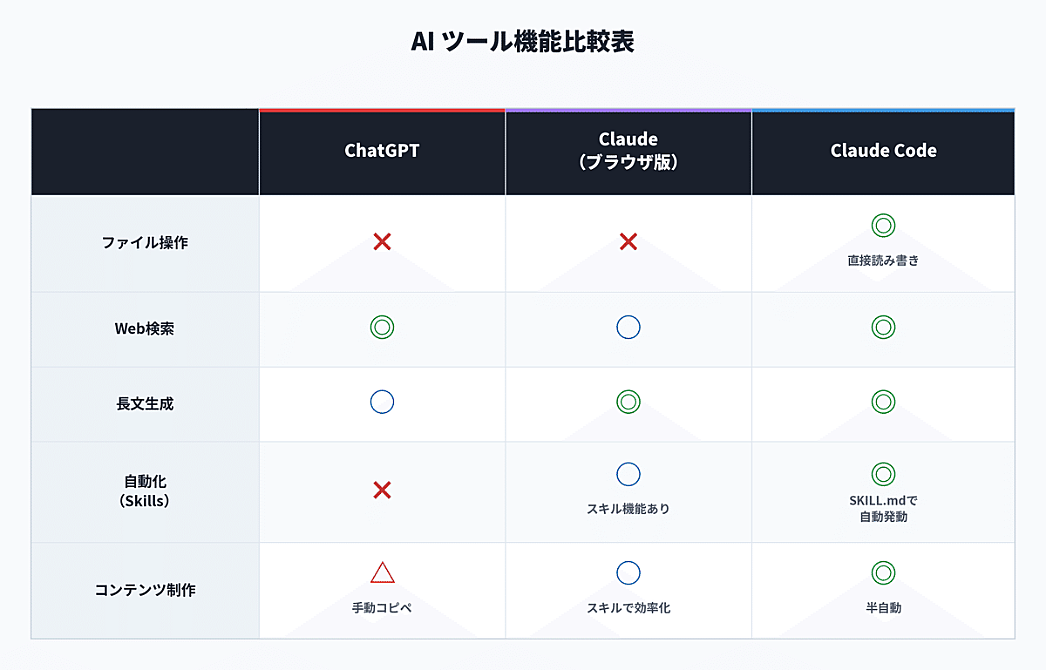This screenshot has width=1046, height=670.
Task: Click the double circle above 半自動
Action: 883,573
